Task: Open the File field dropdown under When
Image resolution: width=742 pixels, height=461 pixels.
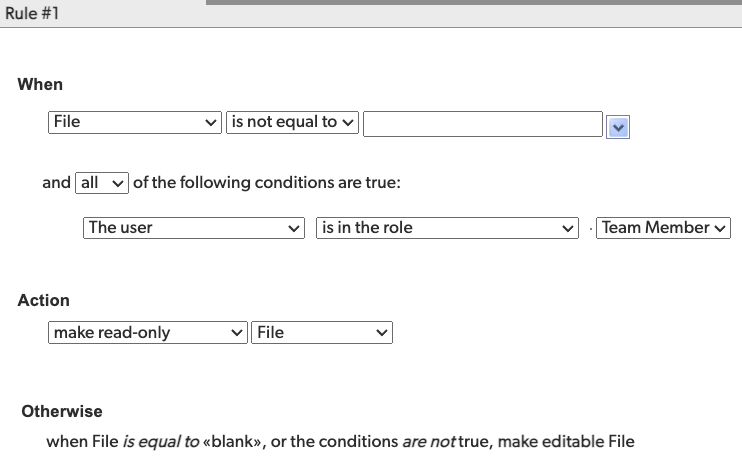Action: (135, 122)
